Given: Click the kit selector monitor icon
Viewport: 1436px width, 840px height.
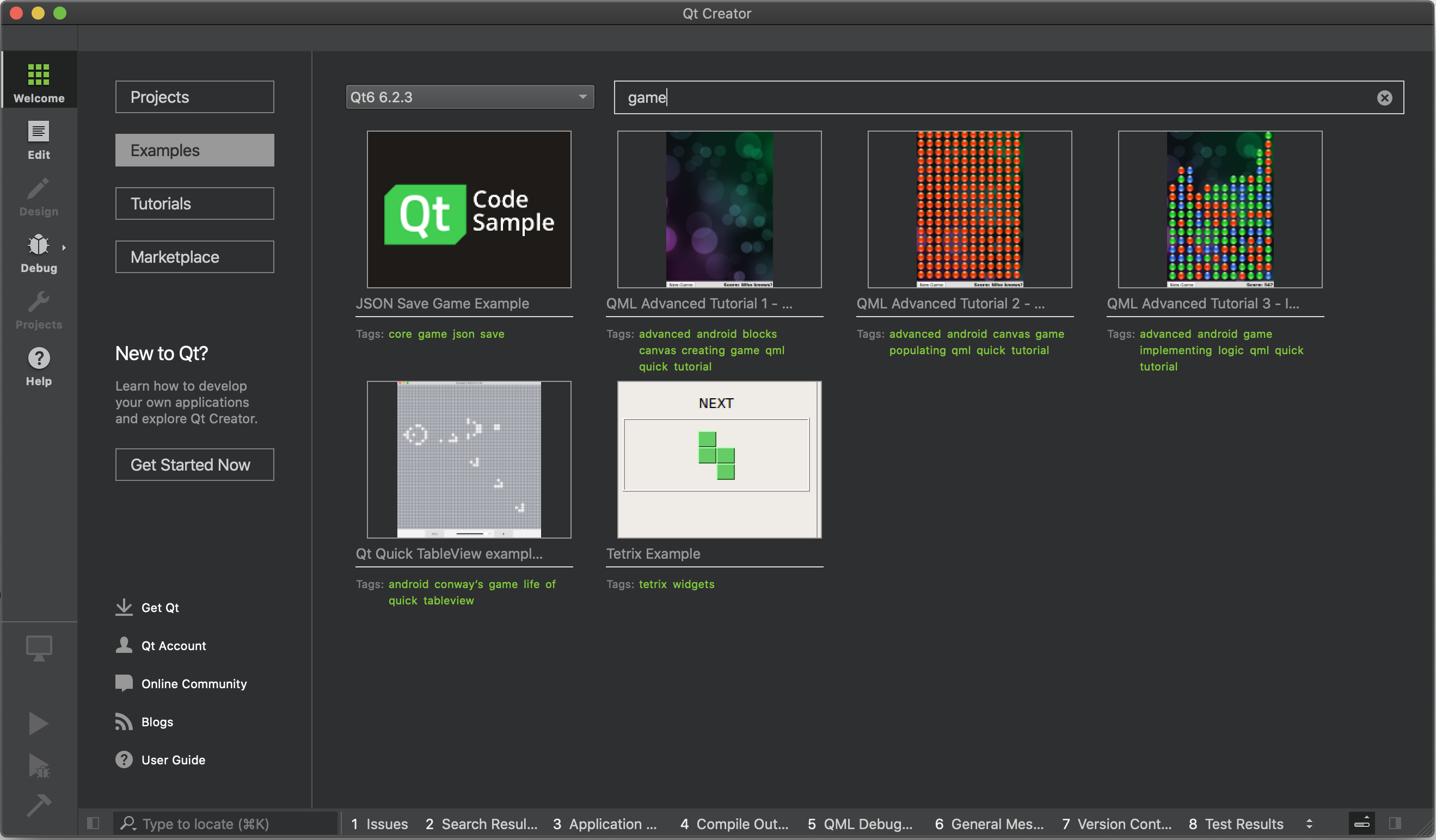Looking at the screenshot, I should coord(39,647).
